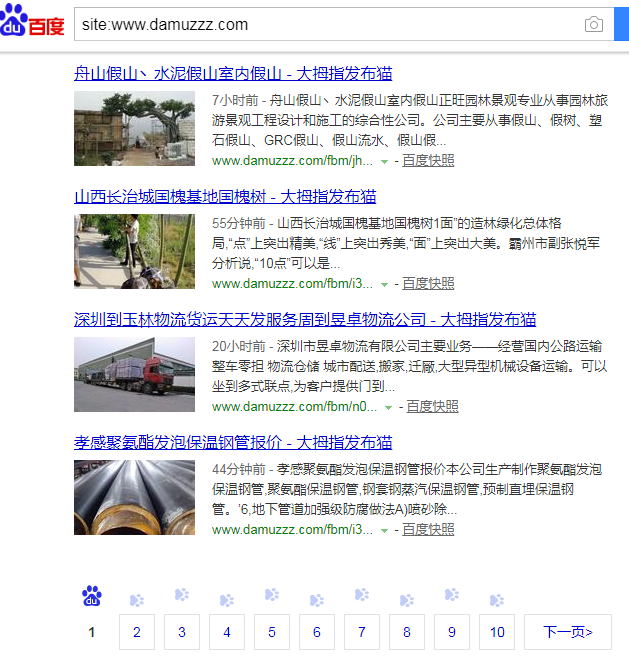Screen dimensions: 629x672
Task: Click the rockery garden tree thumbnail
Action: 134,128
